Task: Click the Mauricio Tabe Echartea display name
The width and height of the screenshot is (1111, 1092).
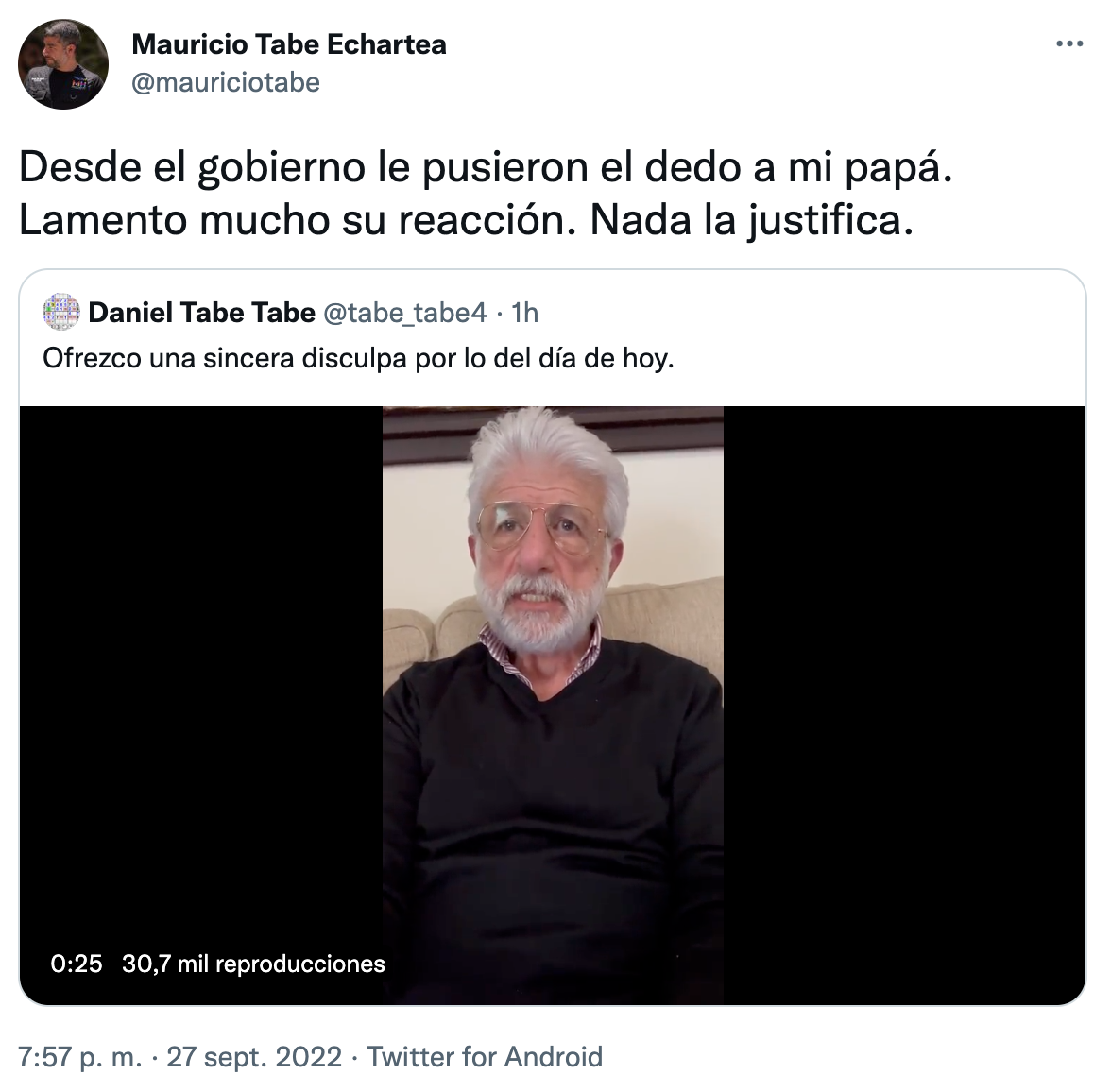Action: 289,44
